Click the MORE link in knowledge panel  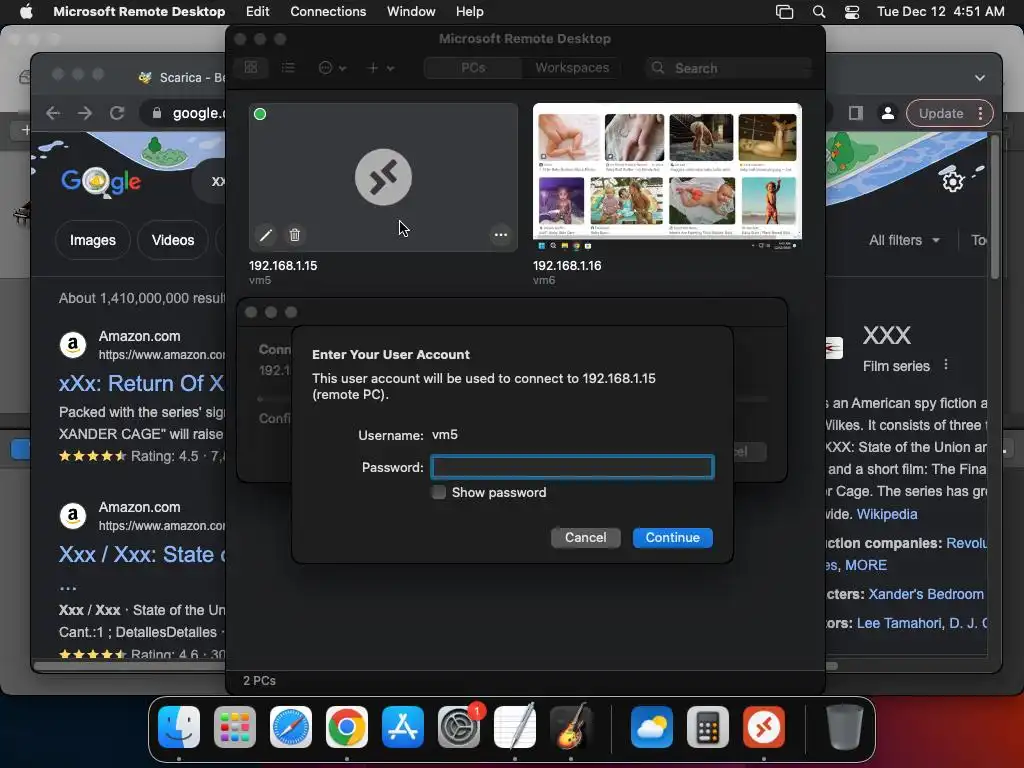pos(866,565)
